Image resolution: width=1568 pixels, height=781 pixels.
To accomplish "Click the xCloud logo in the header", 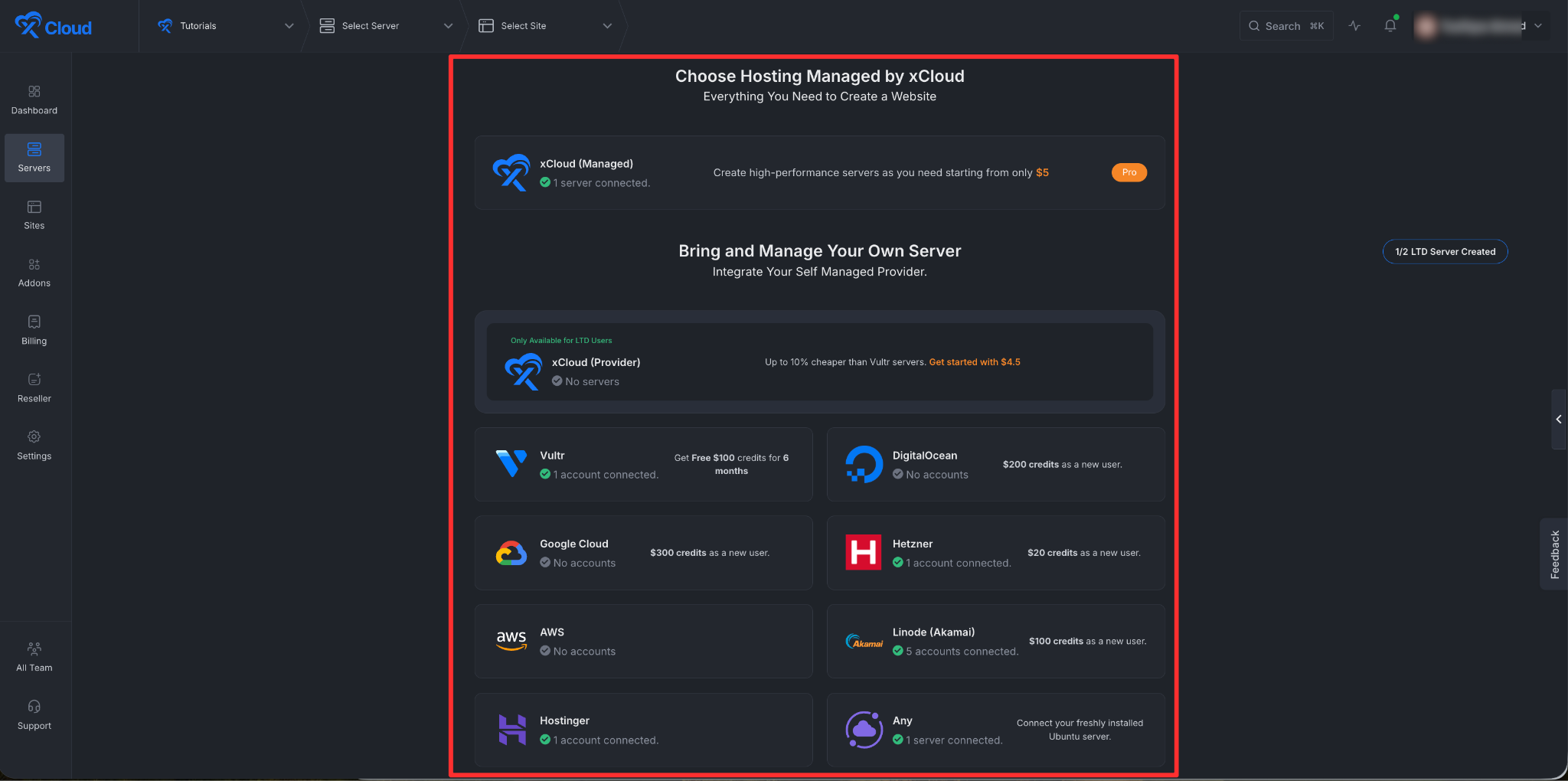I will [x=53, y=26].
